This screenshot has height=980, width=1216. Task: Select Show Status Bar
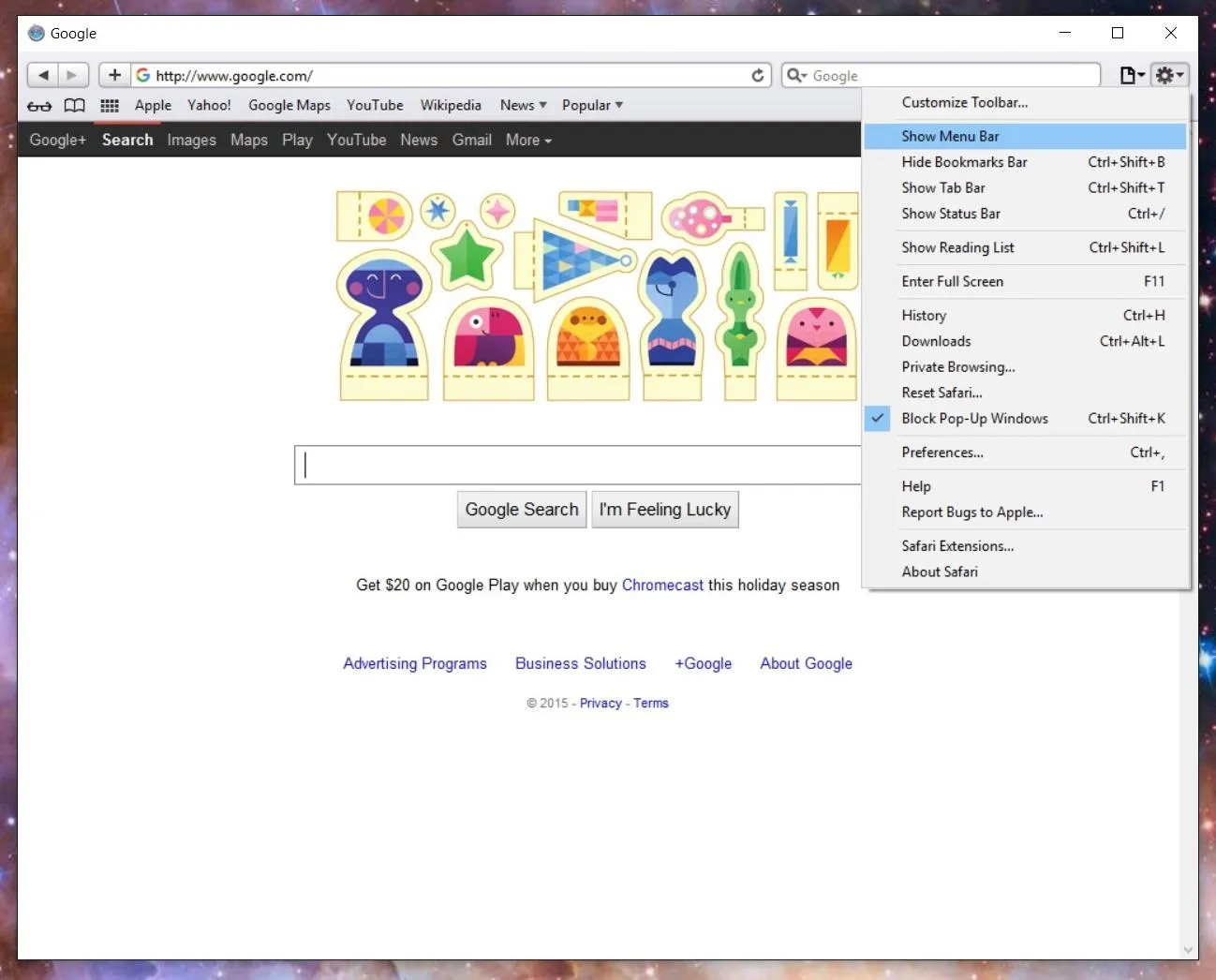(x=1026, y=214)
